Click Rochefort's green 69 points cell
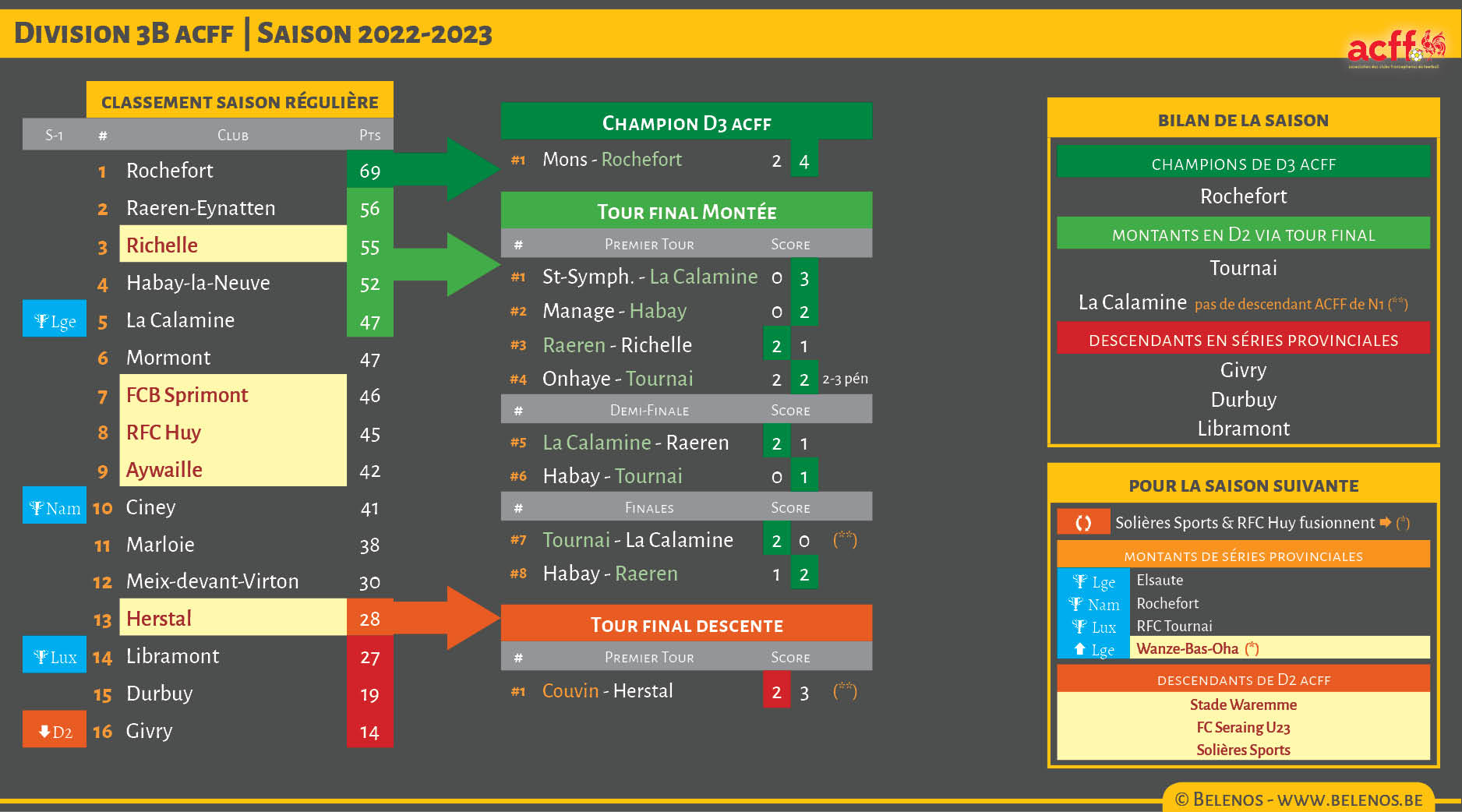The width and height of the screenshot is (1462, 812). pyautogui.click(x=369, y=171)
